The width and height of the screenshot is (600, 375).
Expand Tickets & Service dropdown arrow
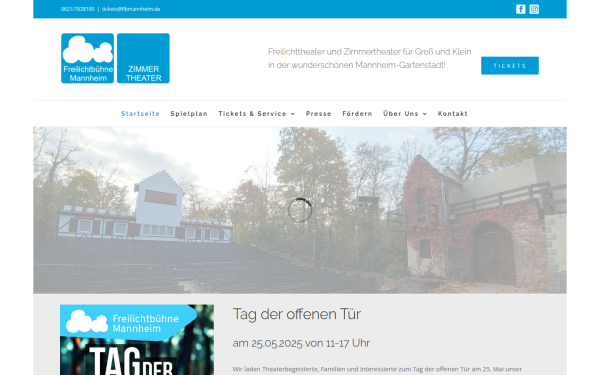[293, 114]
